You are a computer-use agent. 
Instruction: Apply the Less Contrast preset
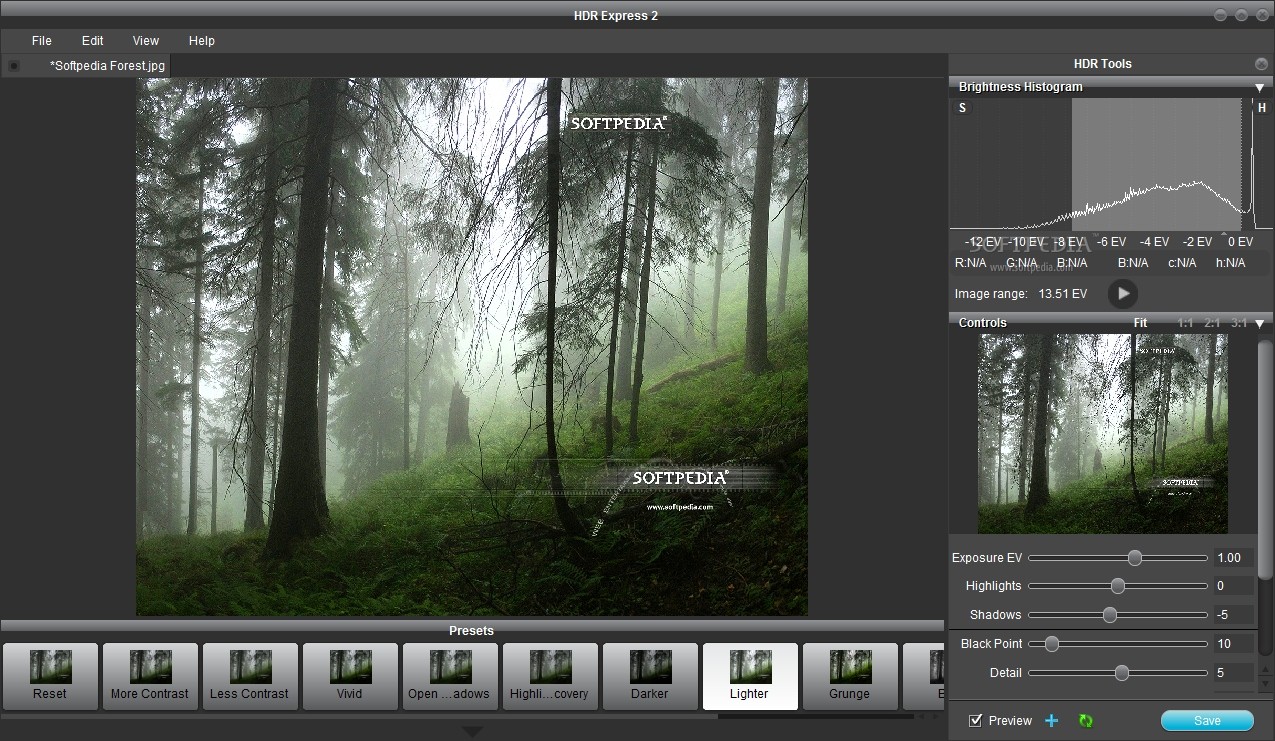coord(250,677)
